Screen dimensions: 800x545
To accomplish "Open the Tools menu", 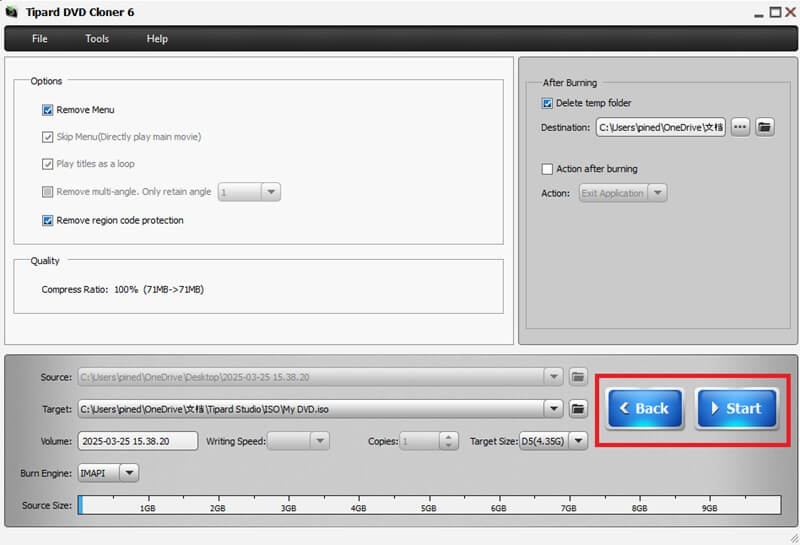I will coord(97,39).
